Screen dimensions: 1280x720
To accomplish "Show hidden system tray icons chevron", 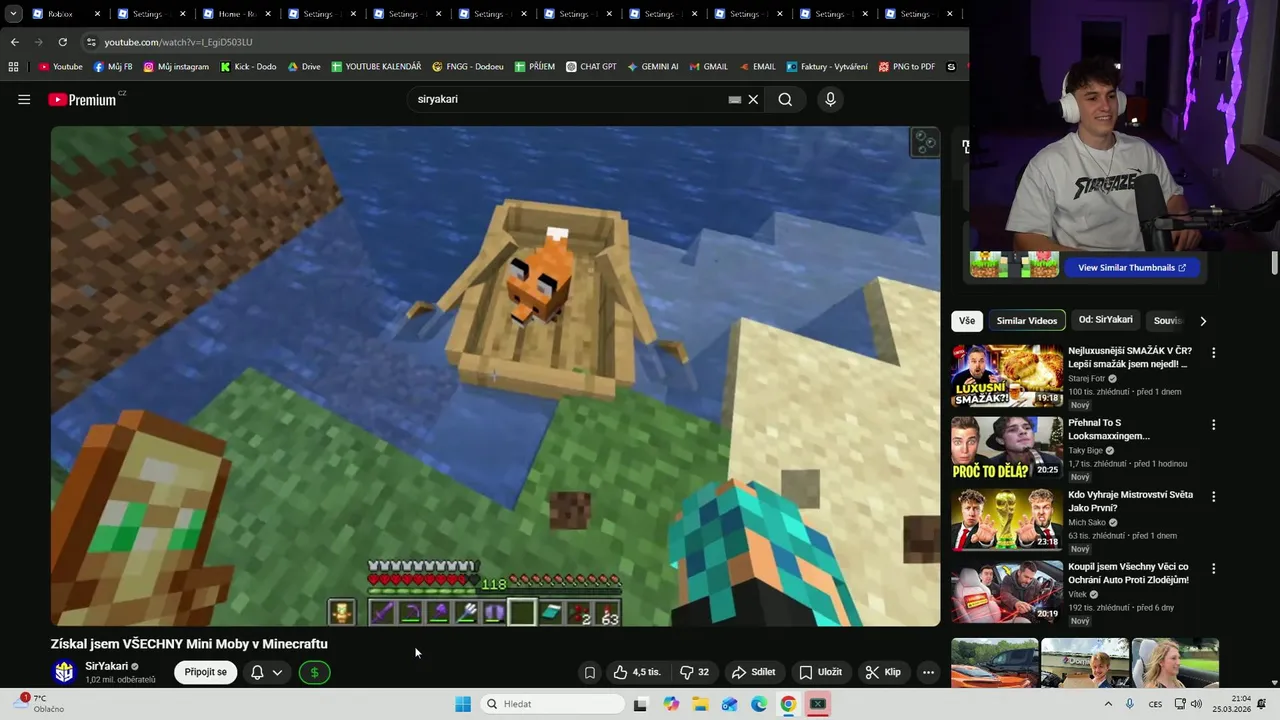I will [1108, 704].
